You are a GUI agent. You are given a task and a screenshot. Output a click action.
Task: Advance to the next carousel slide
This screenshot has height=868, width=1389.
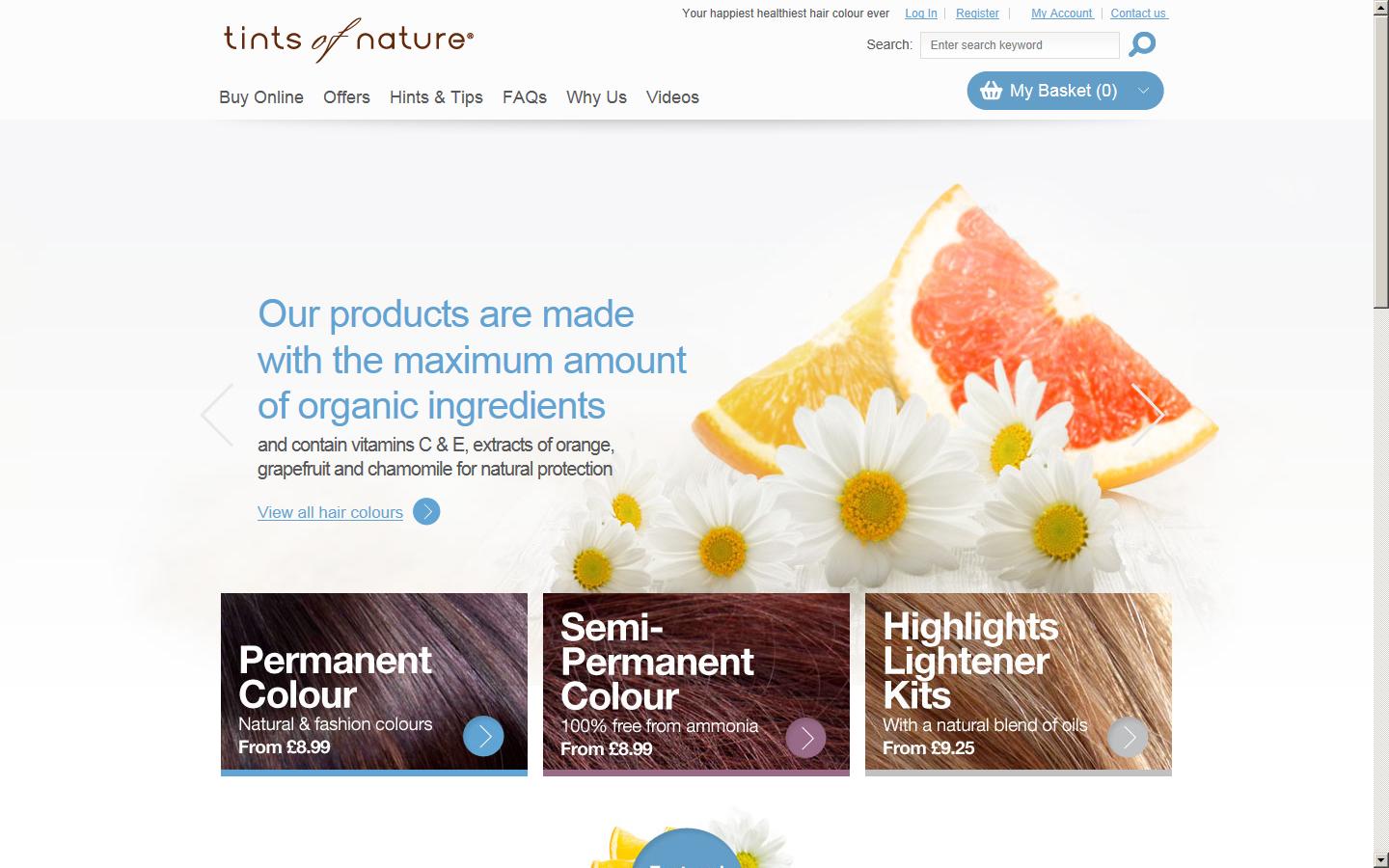[1147, 415]
